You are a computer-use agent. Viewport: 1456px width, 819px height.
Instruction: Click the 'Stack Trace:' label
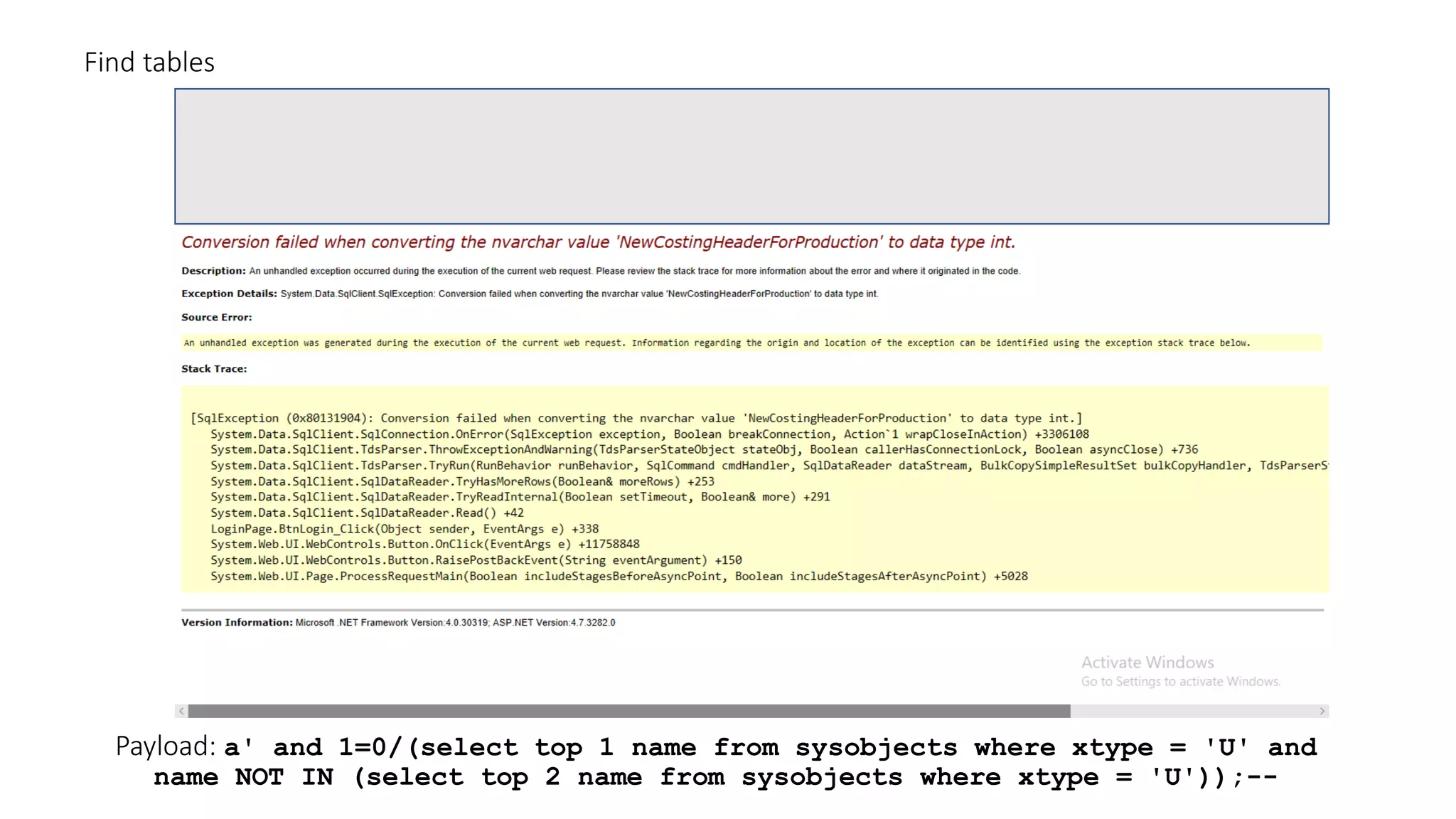pos(214,369)
